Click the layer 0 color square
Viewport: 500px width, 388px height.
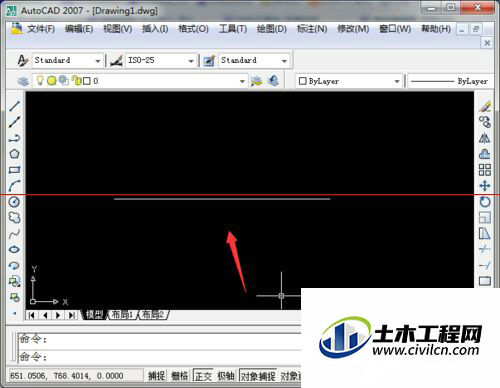tap(87, 81)
